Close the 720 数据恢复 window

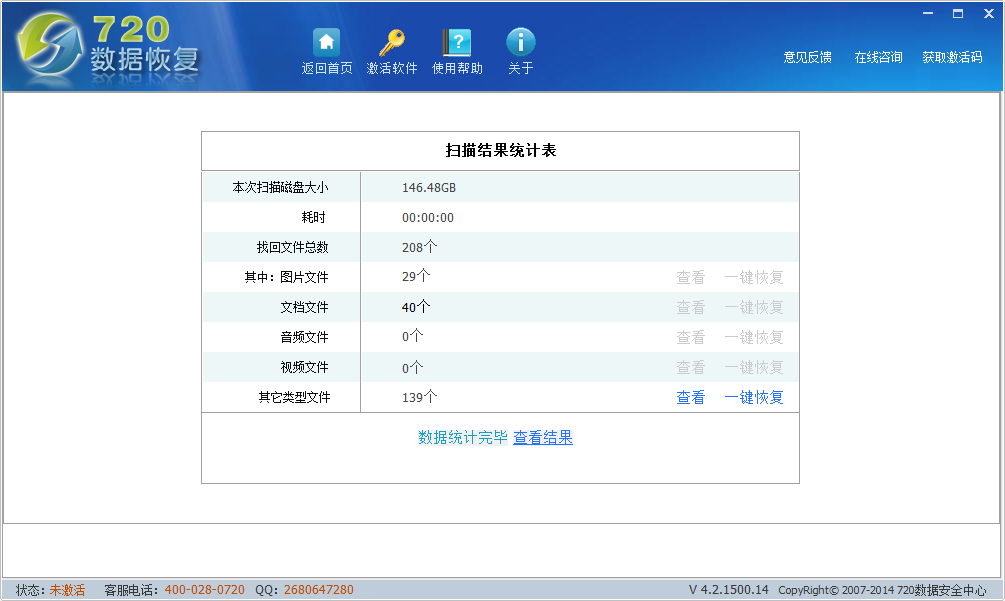tap(988, 13)
